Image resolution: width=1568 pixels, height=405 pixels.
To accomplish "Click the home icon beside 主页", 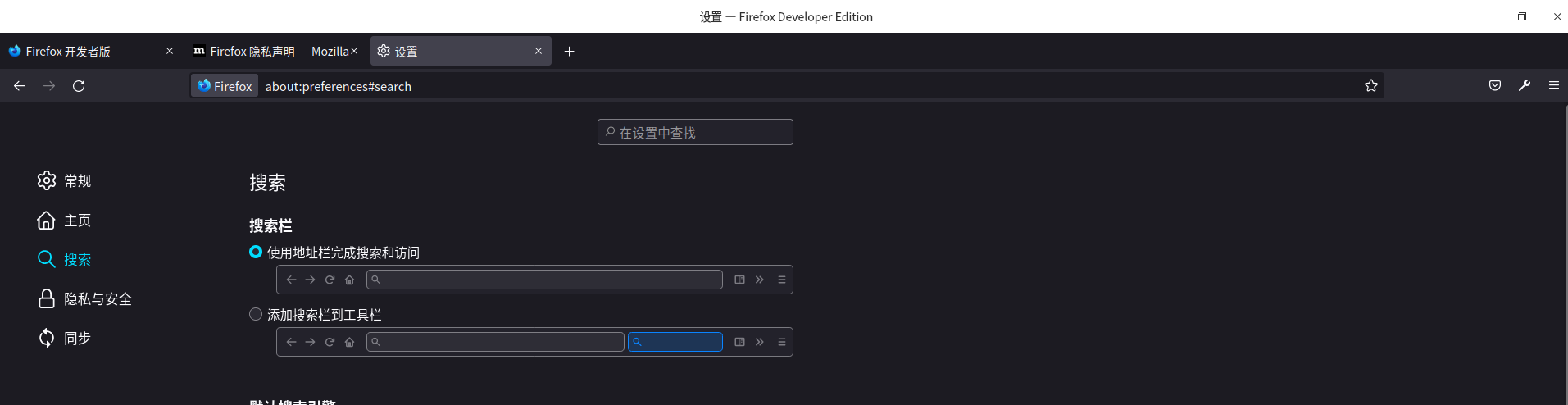I will [x=47, y=220].
